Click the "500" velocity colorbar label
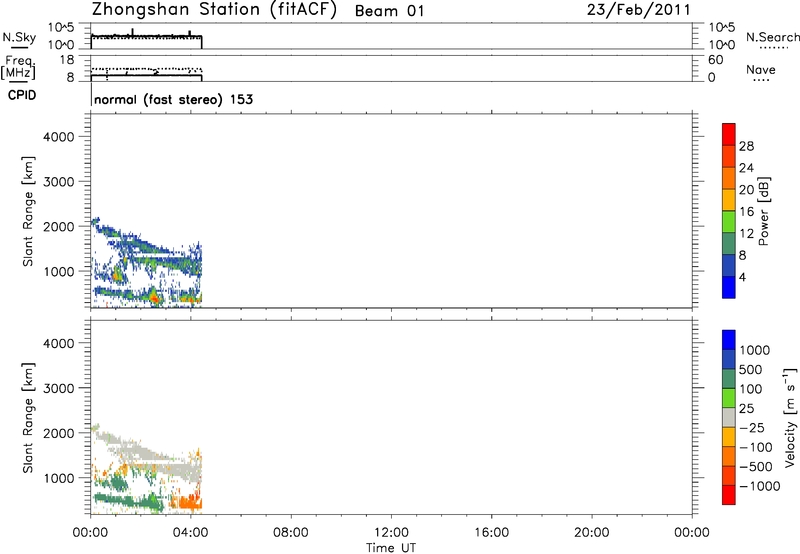800x554 pixels. [x=750, y=370]
